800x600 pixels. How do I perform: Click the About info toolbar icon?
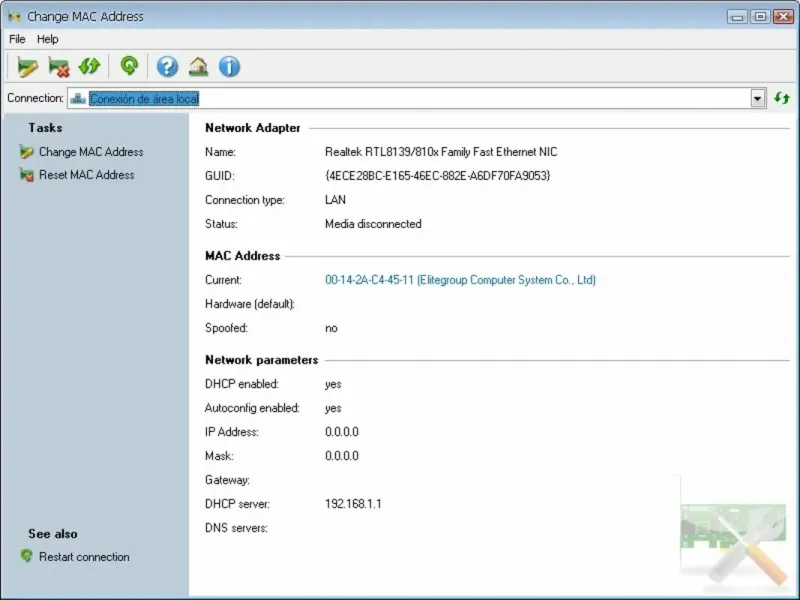229,66
